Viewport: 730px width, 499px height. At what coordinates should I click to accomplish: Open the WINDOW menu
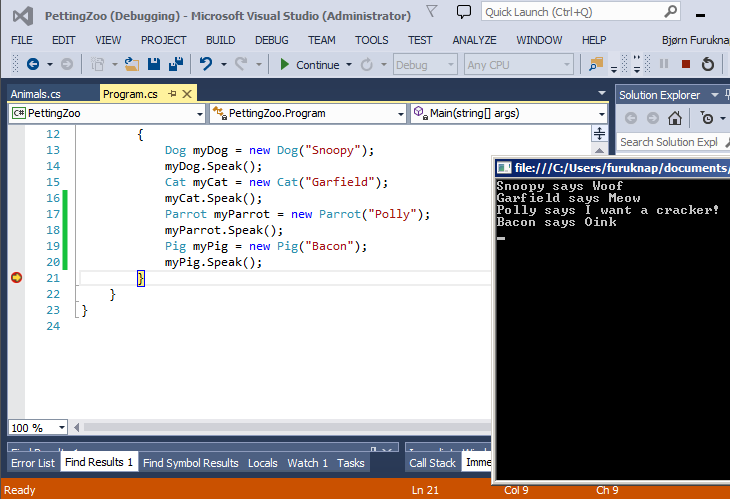click(x=539, y=40)
